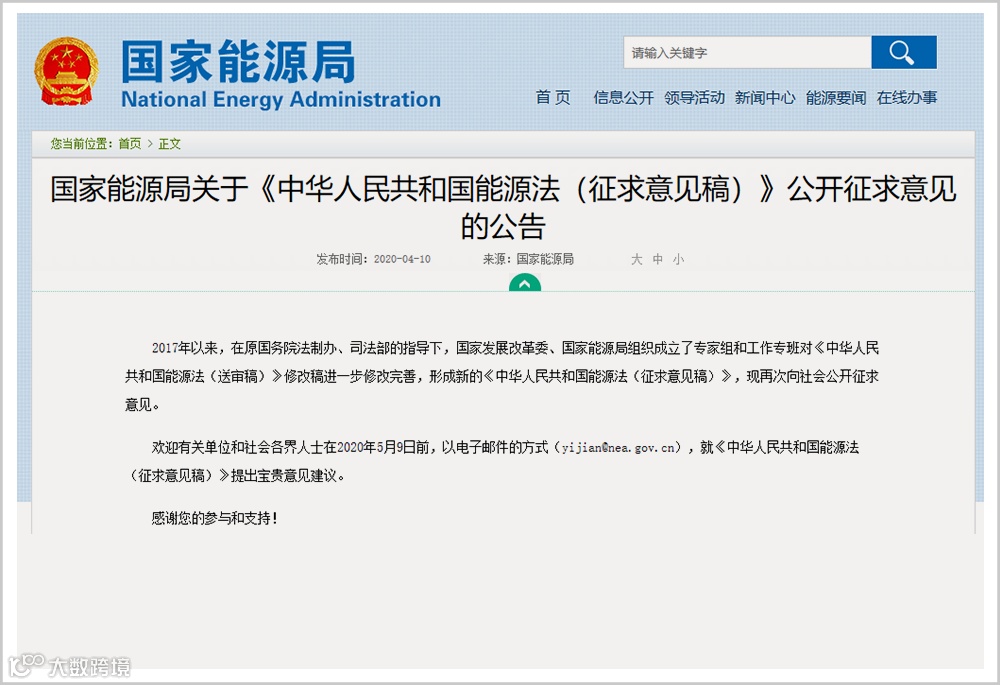Screen dimensions: 1000x685
Task: Open the 领导活动 navigation item
Action: 694,98
